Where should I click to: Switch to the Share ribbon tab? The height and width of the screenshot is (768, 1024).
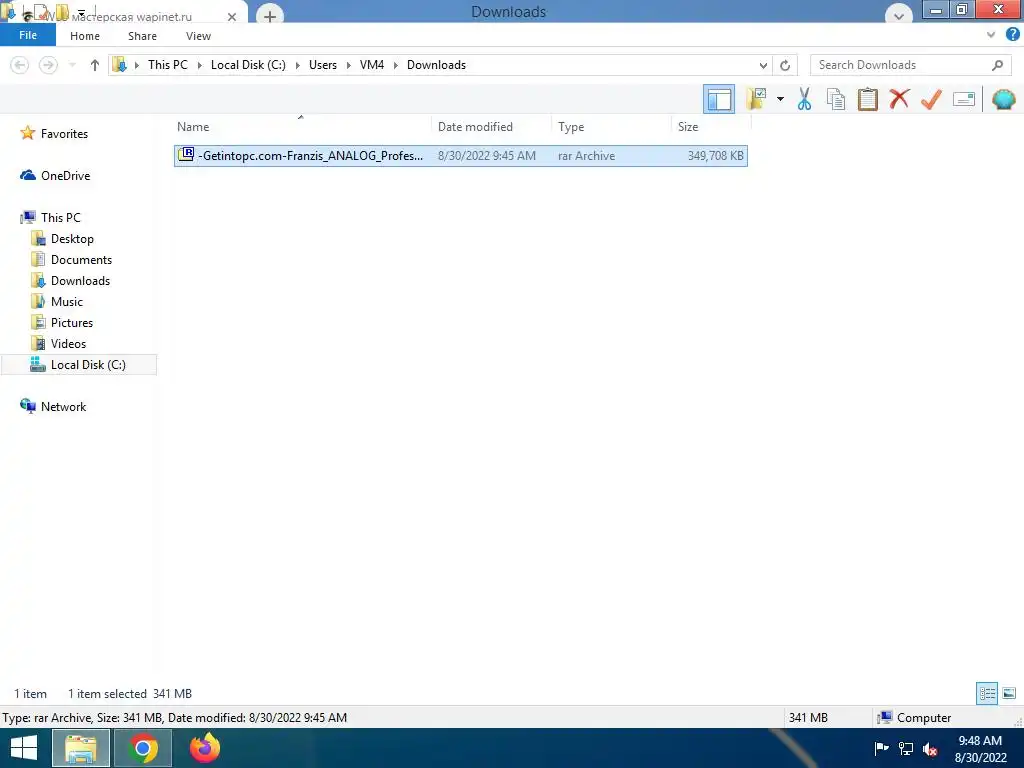[x=142, y=36]
